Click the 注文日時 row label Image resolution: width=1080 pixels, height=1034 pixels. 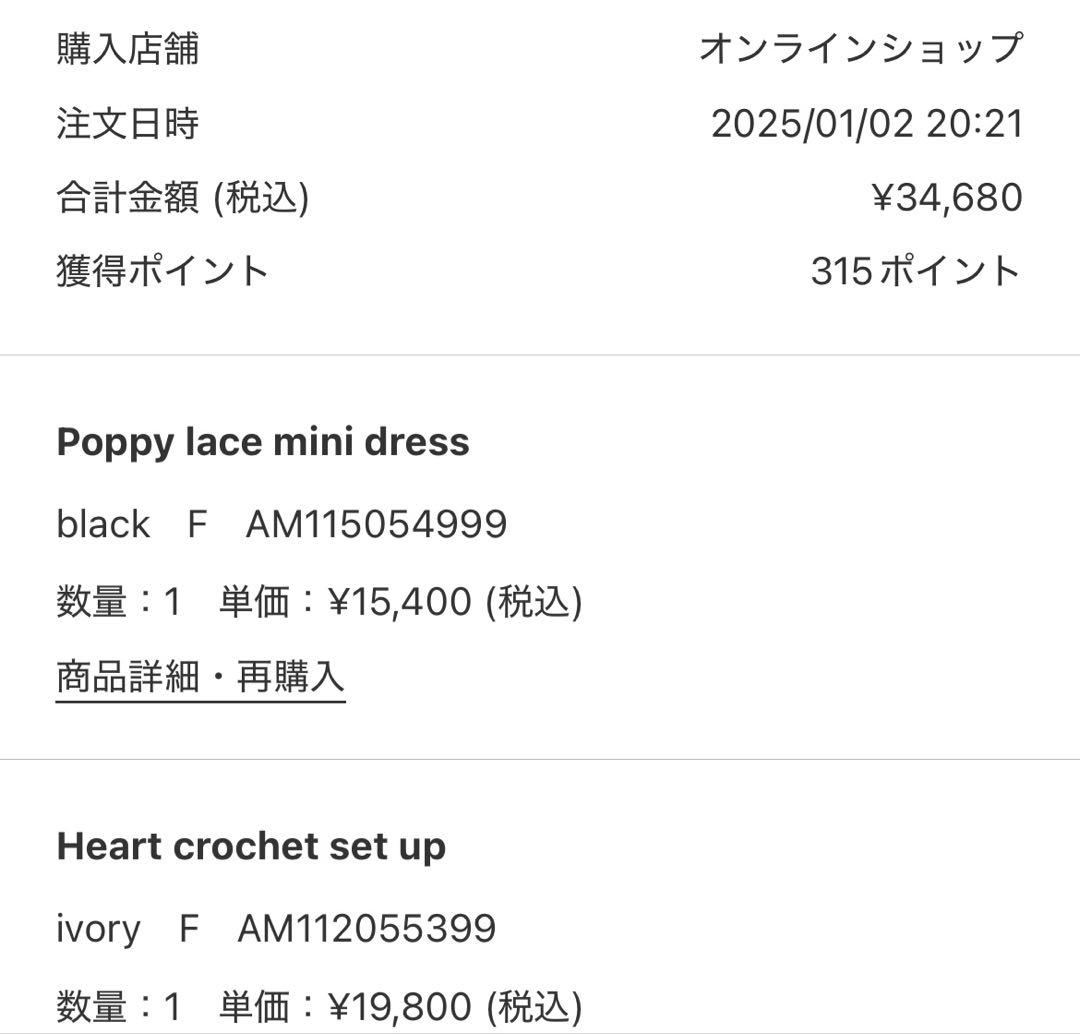125,124
